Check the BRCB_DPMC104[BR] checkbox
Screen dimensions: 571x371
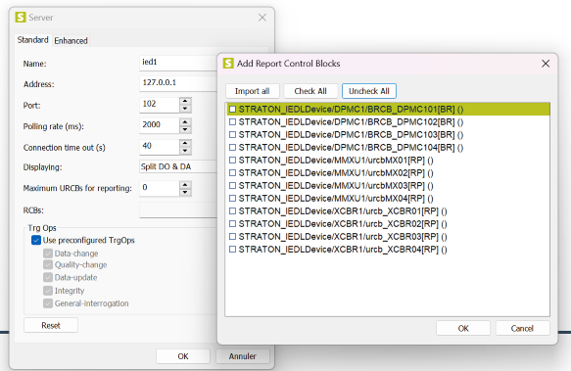(232, 147)
